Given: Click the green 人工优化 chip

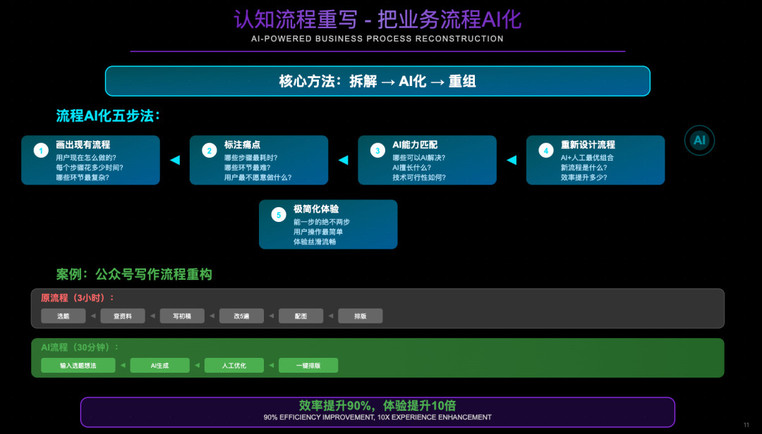Looking at the screenshot, I should click(234, 365).
